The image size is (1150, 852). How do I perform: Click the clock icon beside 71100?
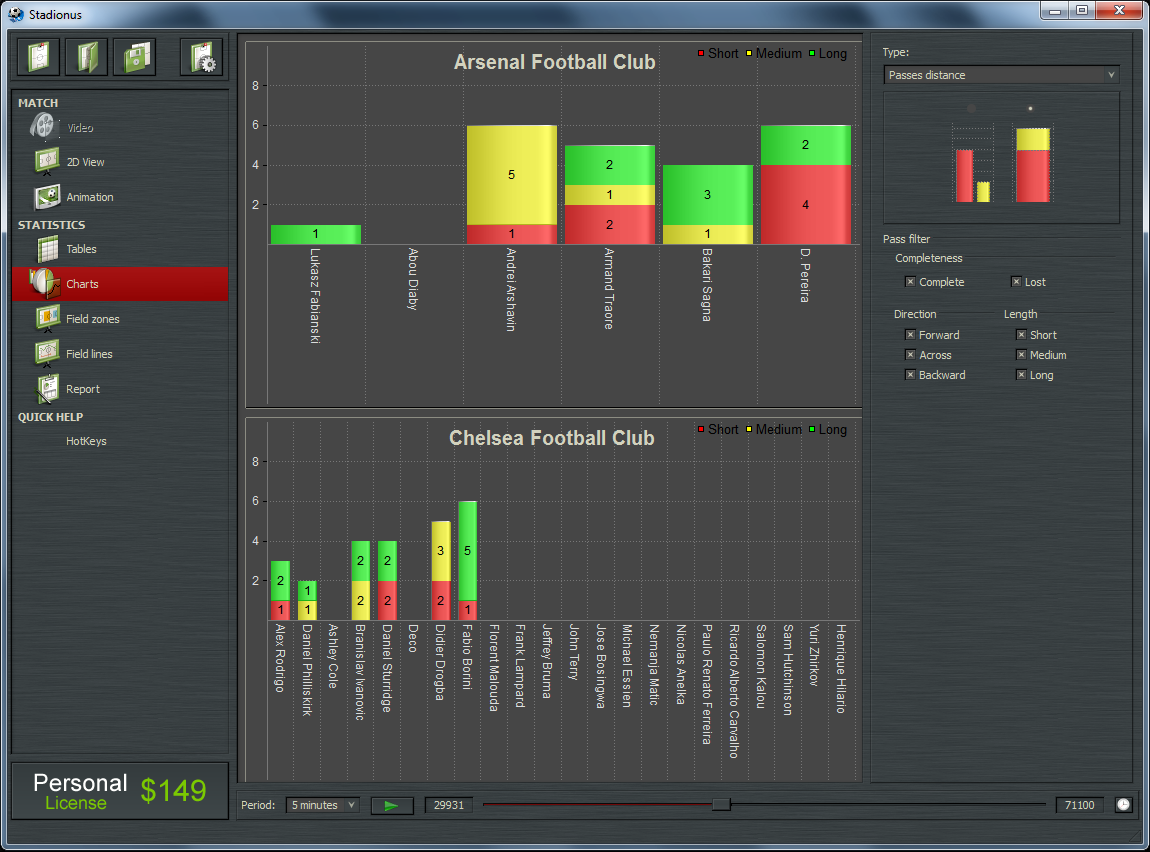(1124, 805)
